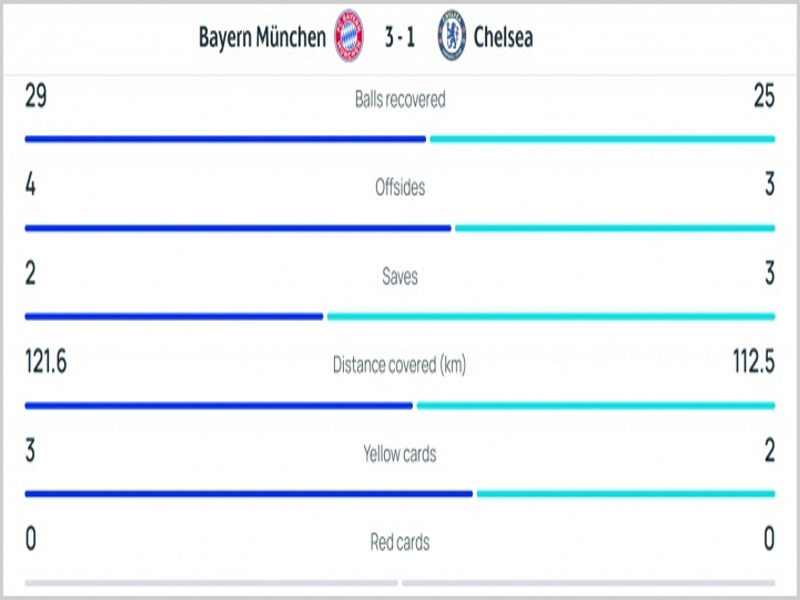Select the Balls recovered stat label
This screenshot has height=600, width=800.
pyautogui.click(x=400, y=99)
